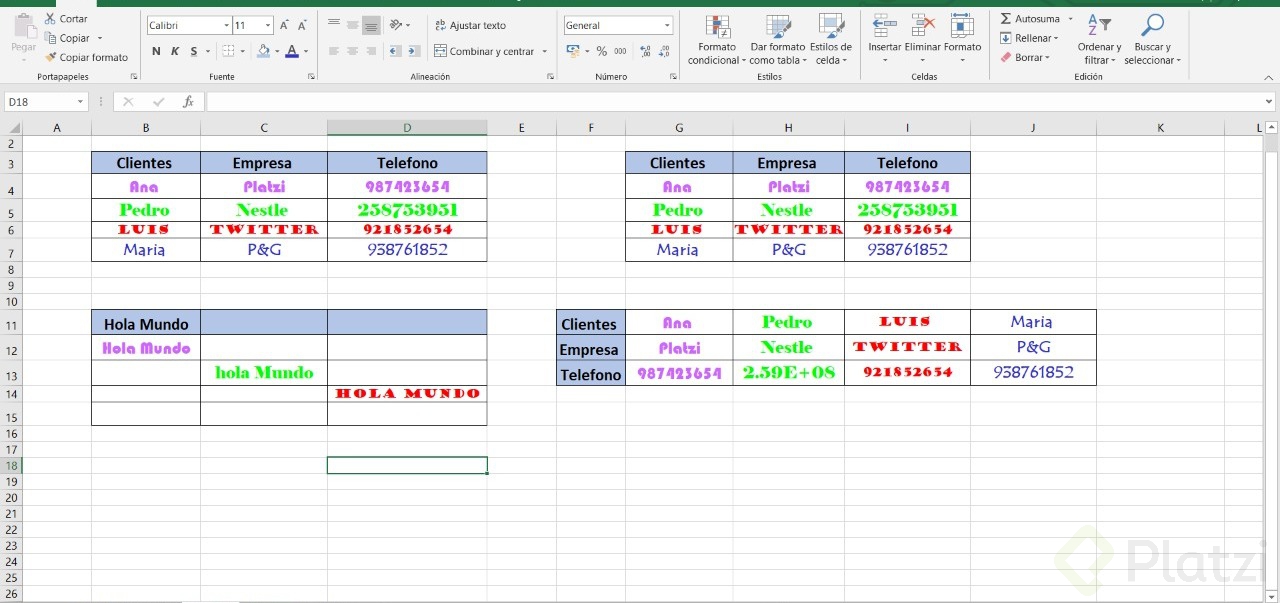Apply font color with the A icon
The image size is (1280, 603).
pos(291,51)
